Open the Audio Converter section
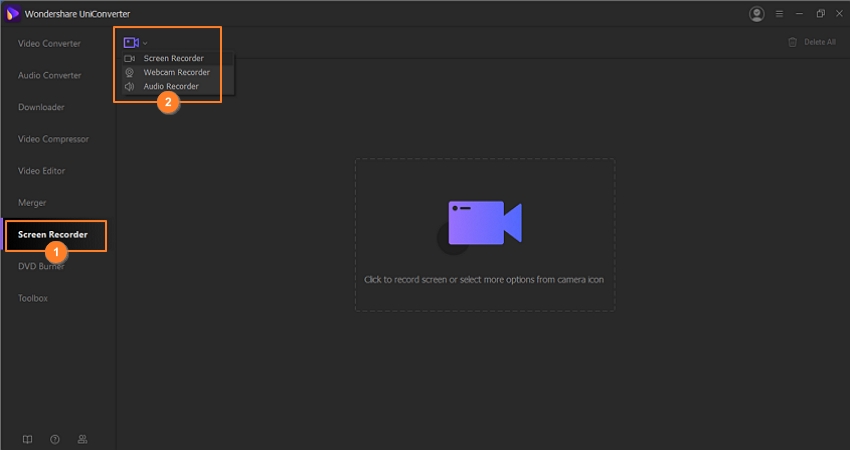Screen dimensions: 850x450 pos(49,75)
